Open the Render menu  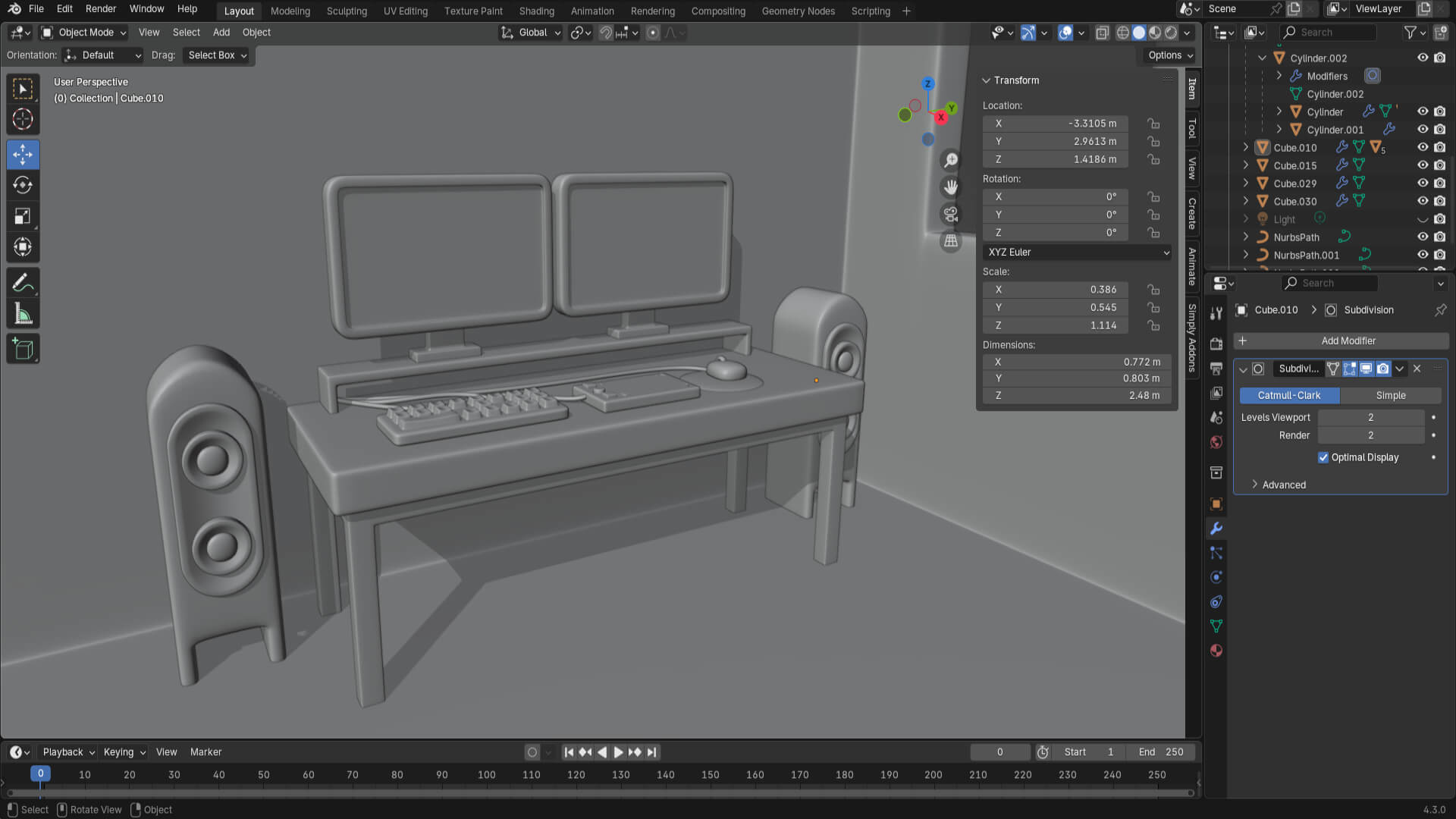tap(101, 9)
